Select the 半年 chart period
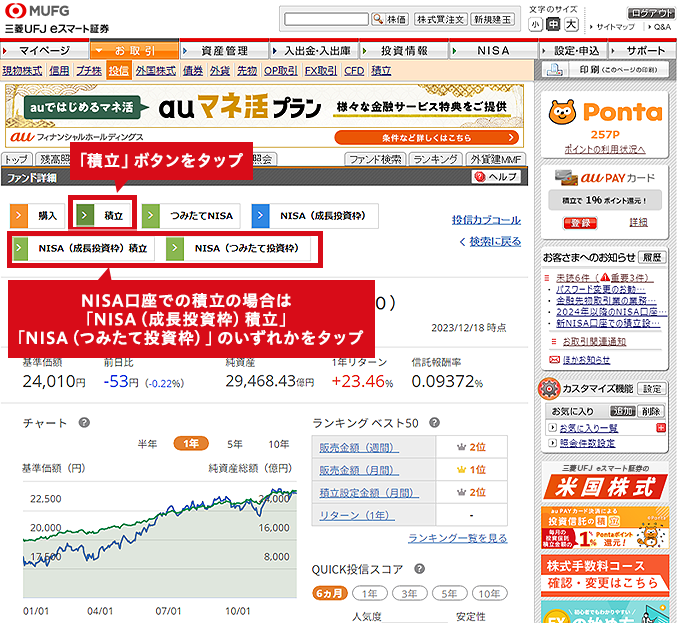The height and width of the screenshot is (623, 680). [147, 444]
